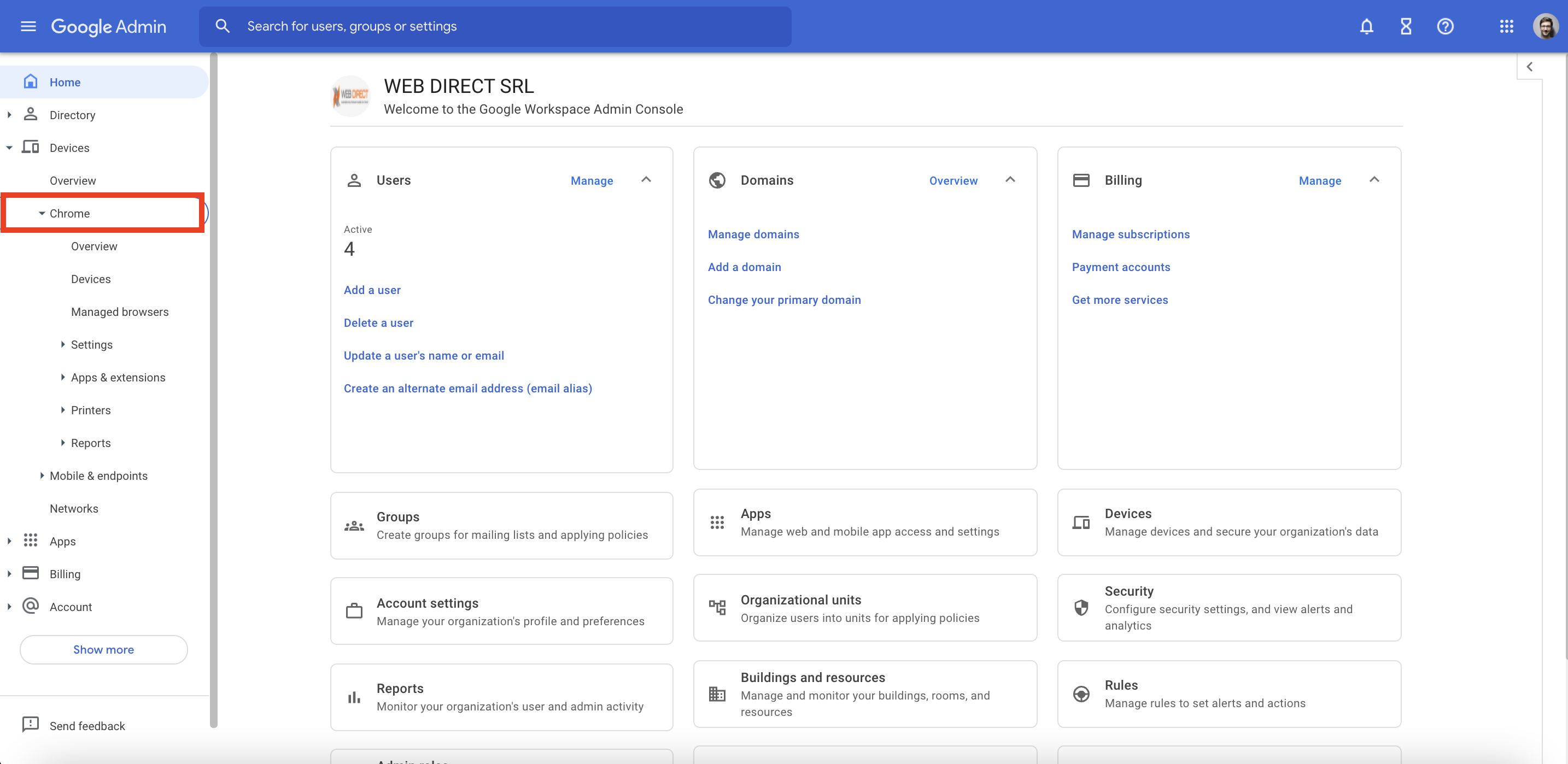The height and width of the screenshot is (764, 1568).
Task: Click the Send feedback icon
Action: (x=30, y=725)
